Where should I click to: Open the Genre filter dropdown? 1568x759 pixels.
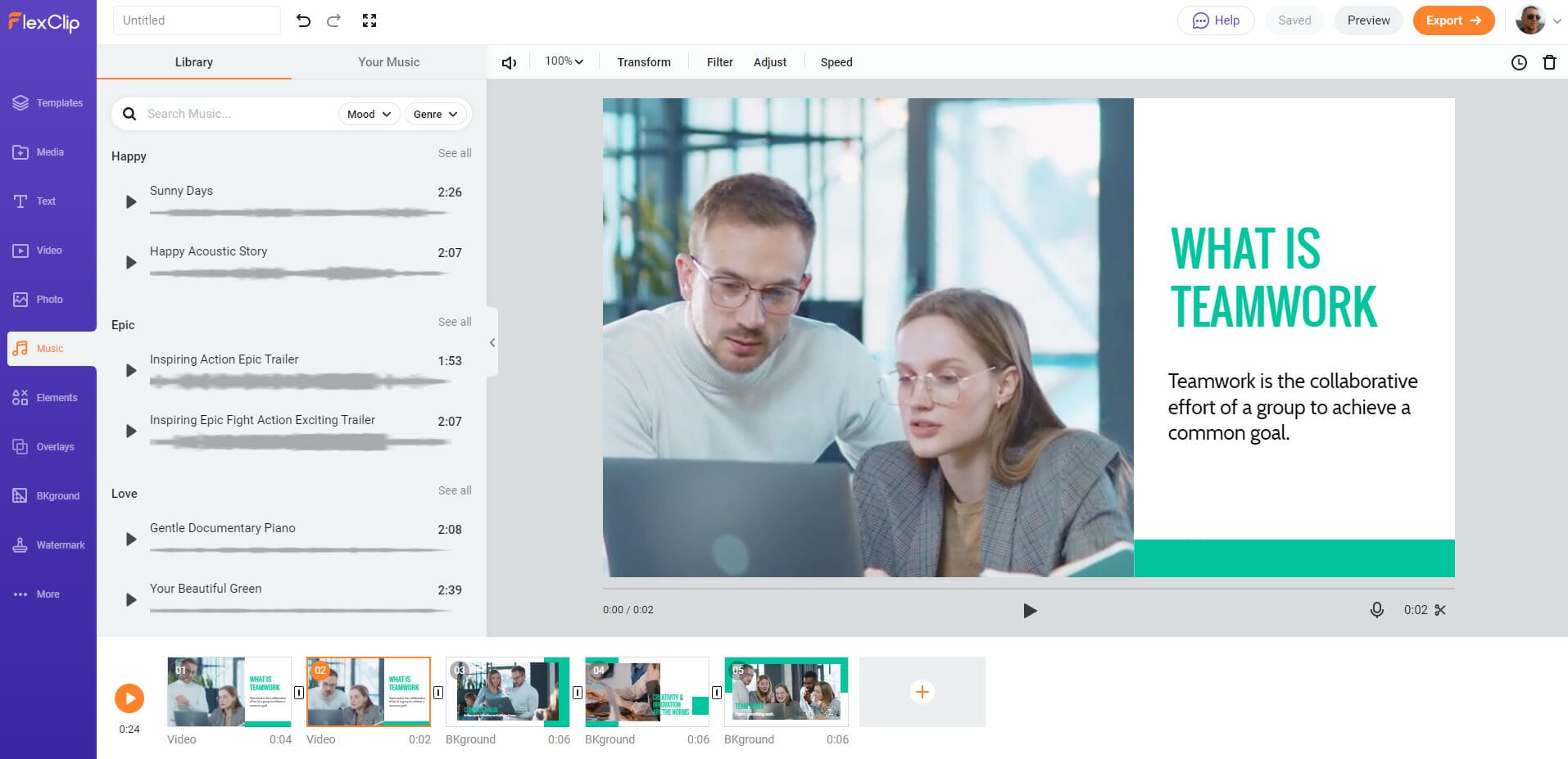tap(435, 114)
